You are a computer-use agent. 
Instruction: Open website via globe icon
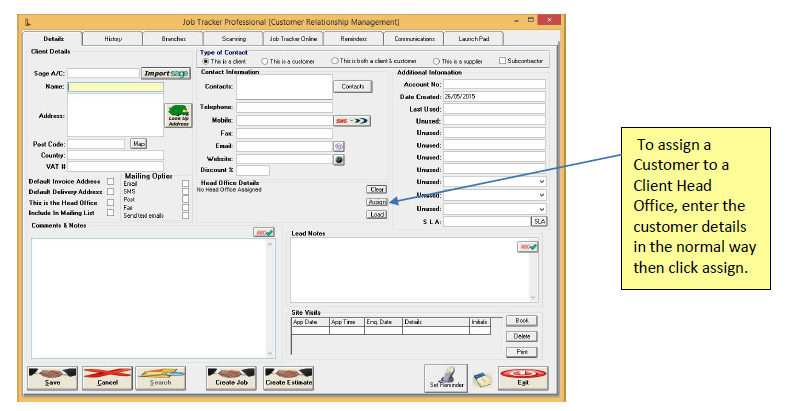(x=338, y=159)
